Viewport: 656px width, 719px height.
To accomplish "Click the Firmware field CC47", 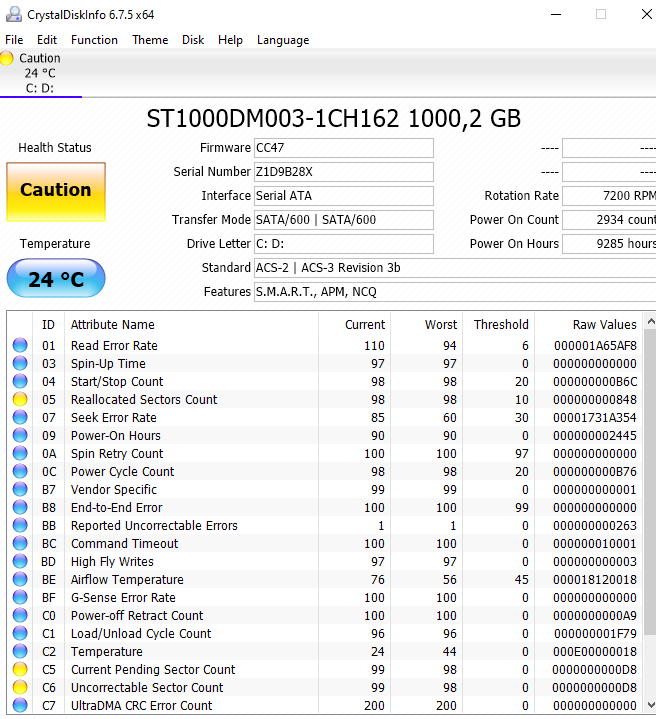I will pos(344,148).
